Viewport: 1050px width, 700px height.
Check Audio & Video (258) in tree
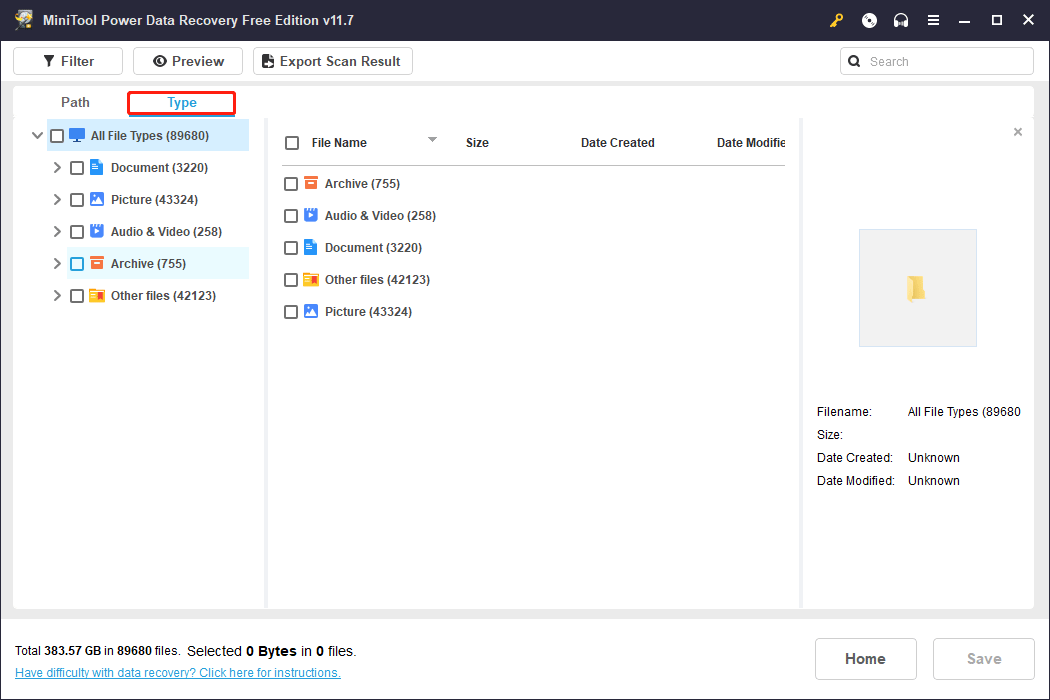click(77, 232)
